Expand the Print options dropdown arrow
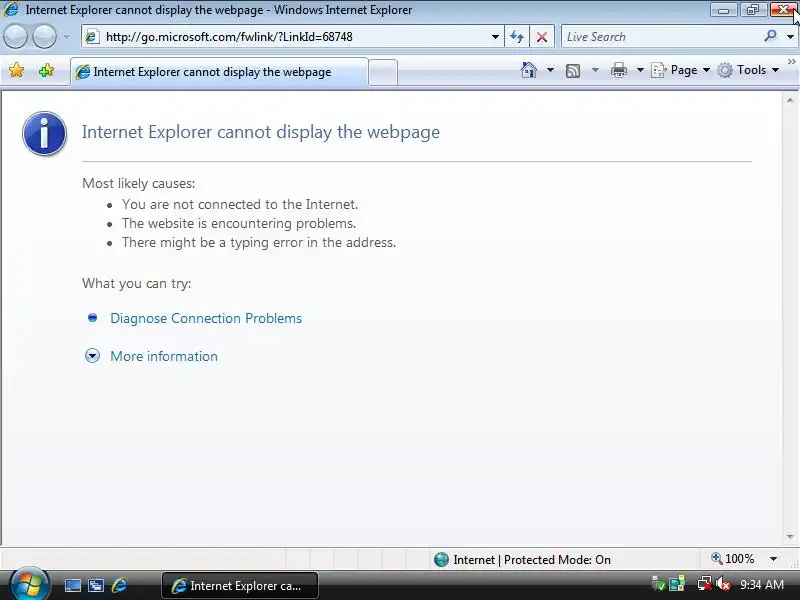800x600 pixels. point(640,70)
